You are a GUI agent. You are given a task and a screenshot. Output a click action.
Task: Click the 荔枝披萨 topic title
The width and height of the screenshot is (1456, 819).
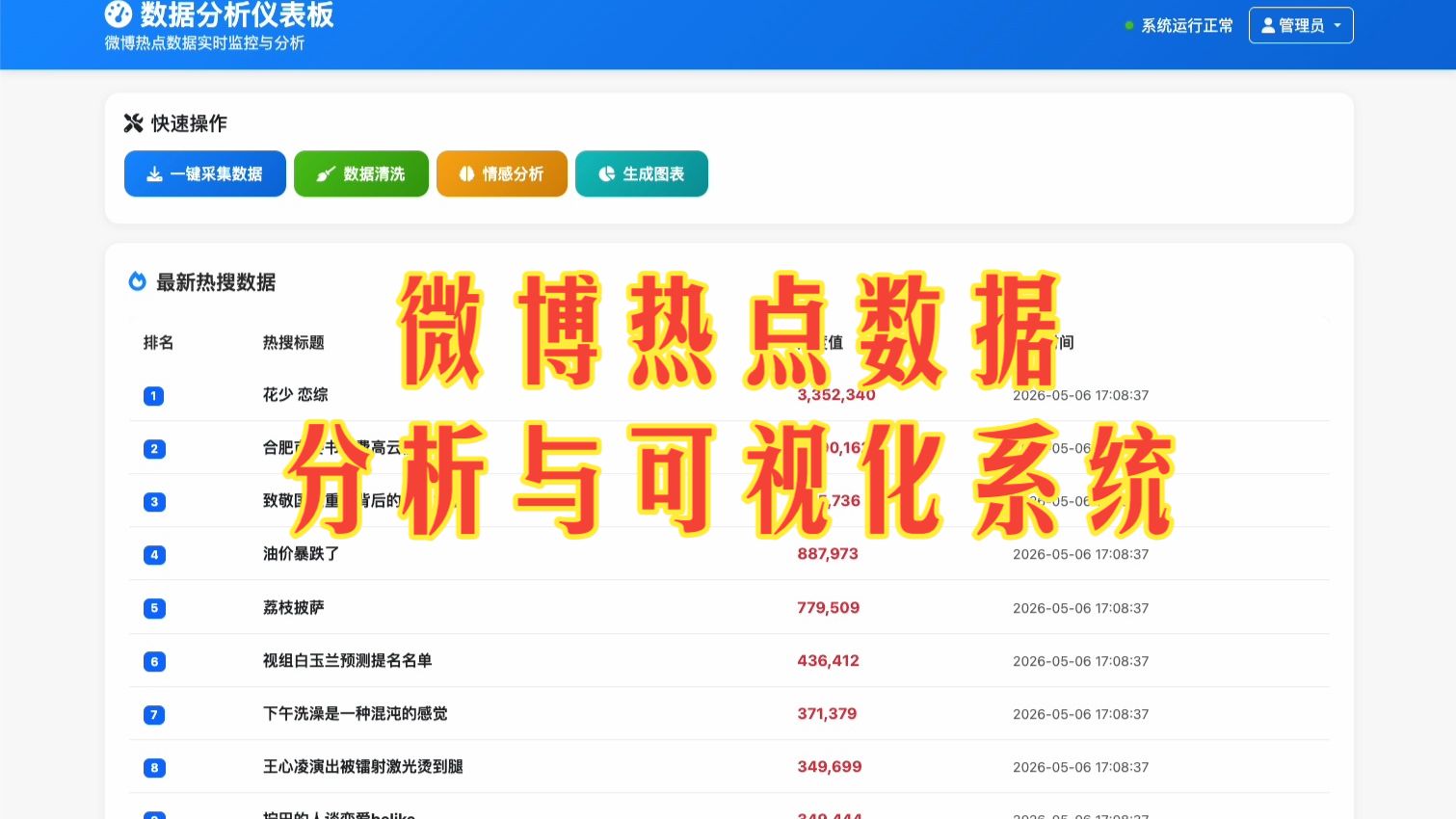tap(294, 608)
